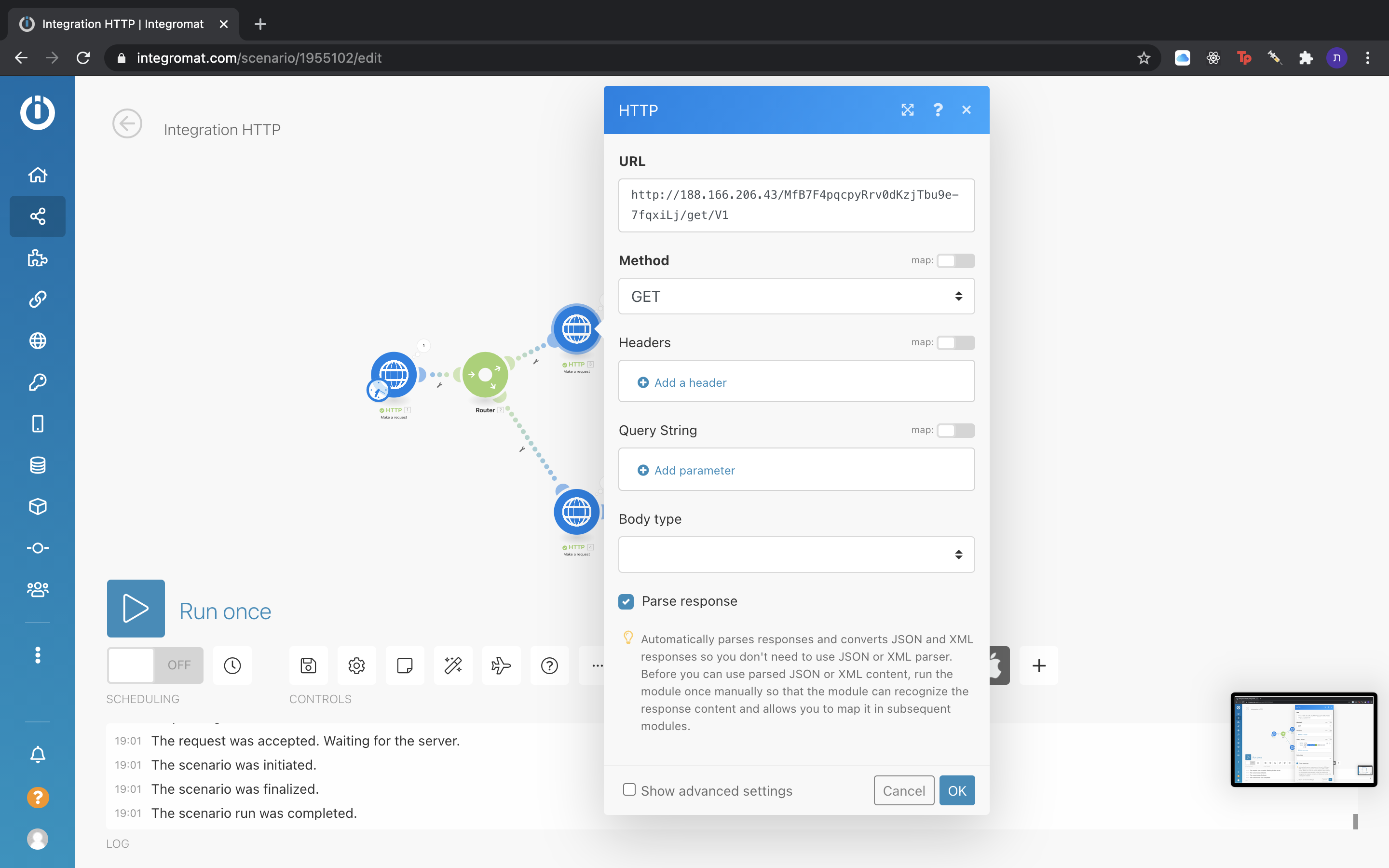The image size is (1389, 868).
Task: Open Connections link icon in sidebar
Action: (37, 299)
